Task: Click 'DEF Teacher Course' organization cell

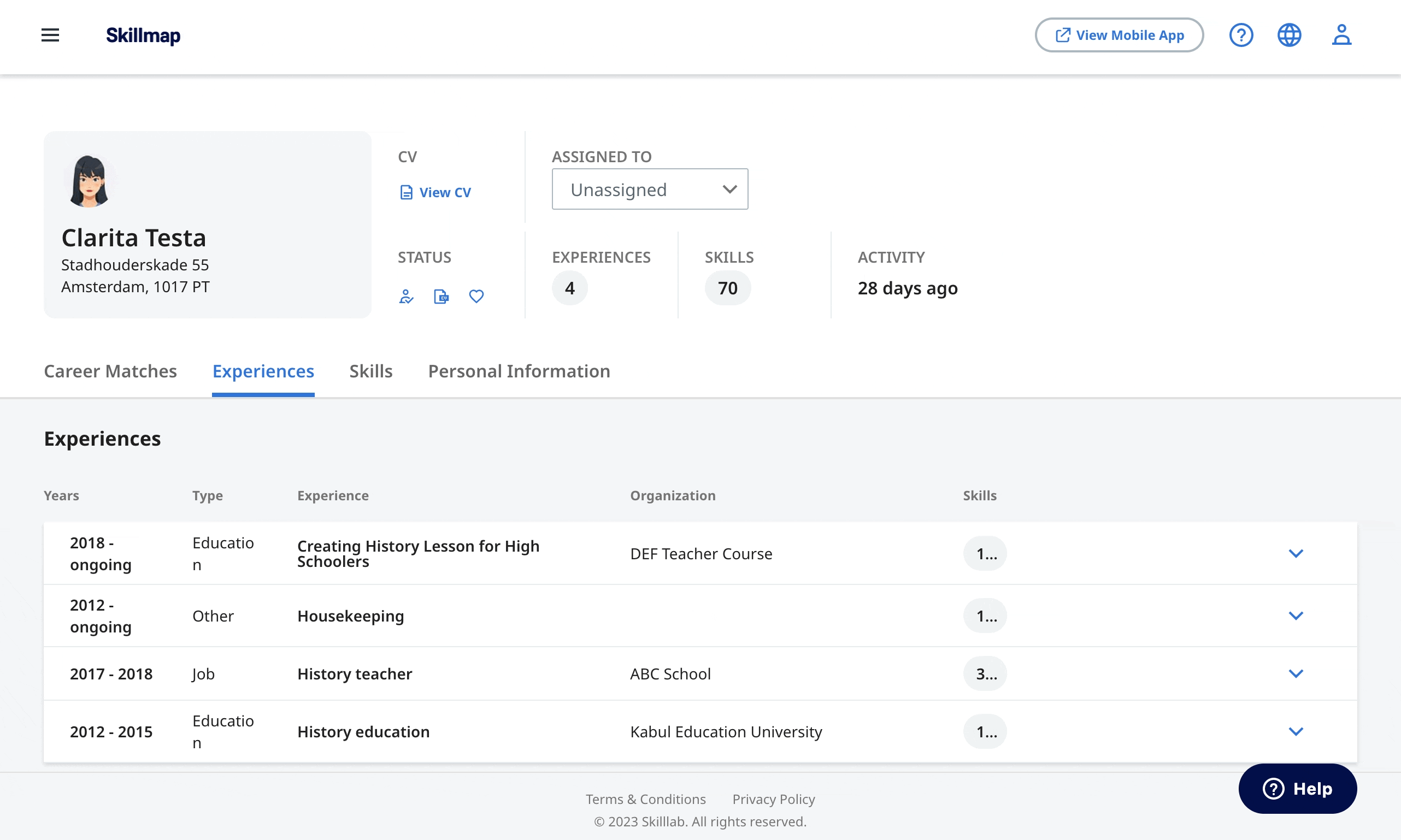Action: point(701,554)
